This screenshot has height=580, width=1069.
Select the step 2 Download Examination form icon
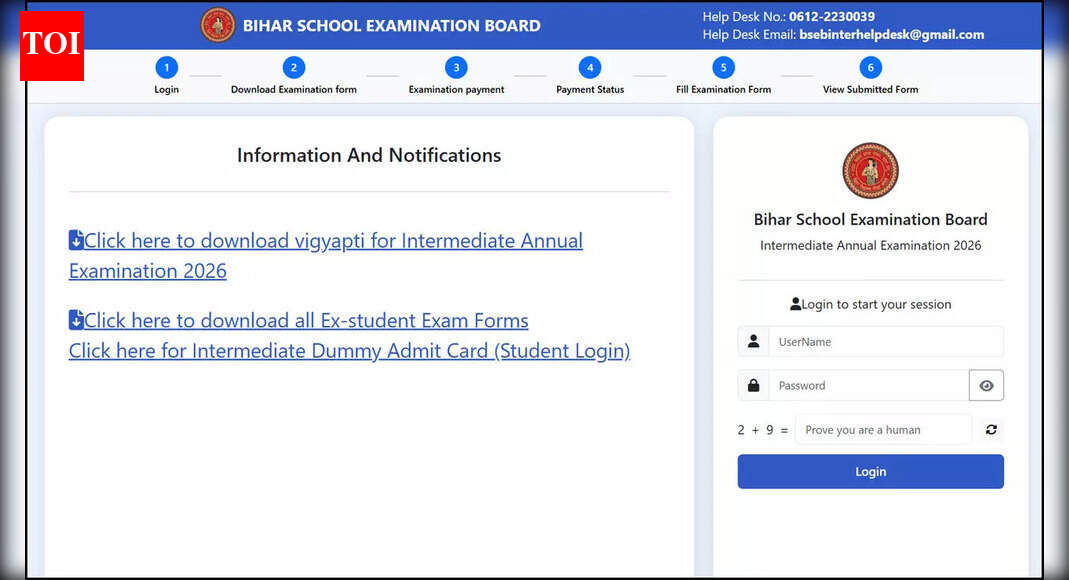(294, 66)
